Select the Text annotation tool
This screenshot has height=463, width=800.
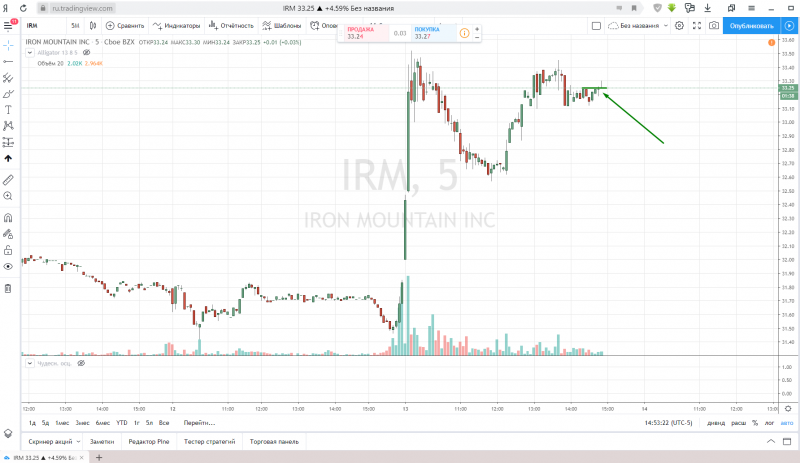point(8,110)
